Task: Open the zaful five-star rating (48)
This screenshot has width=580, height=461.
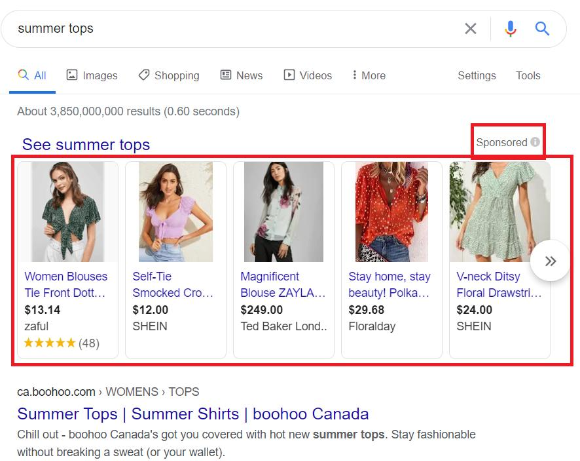Action: coord(62,343)
